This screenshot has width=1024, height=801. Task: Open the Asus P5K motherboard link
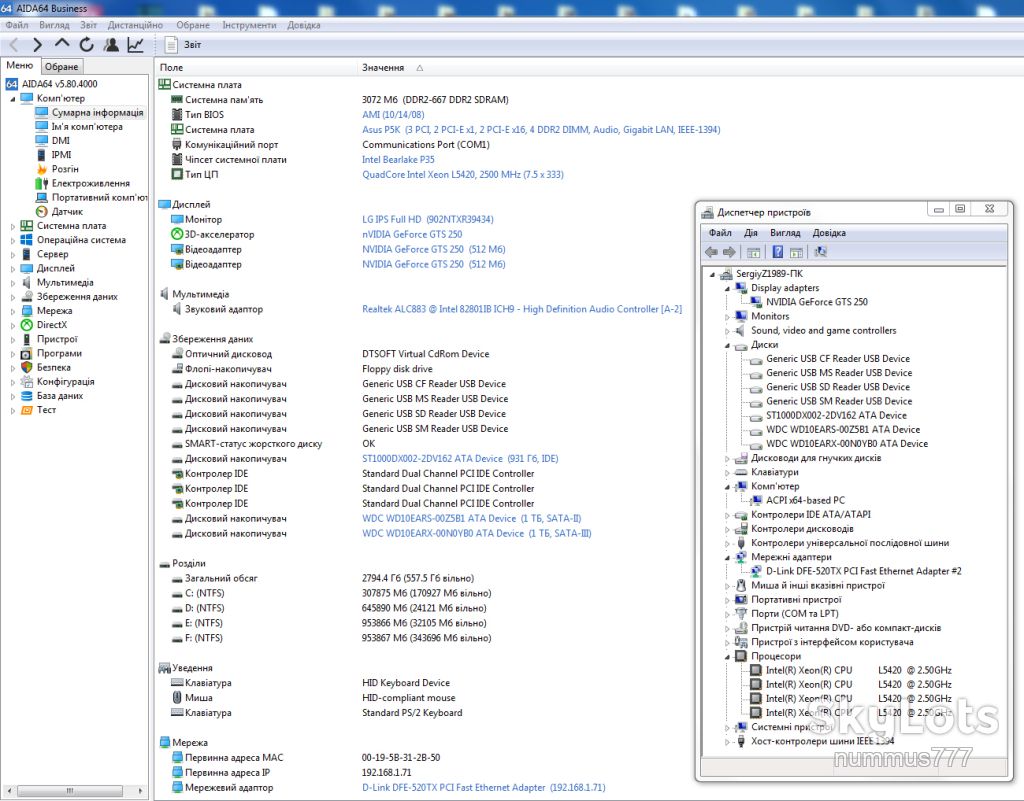pyautogui.click(x=541, y=130)
